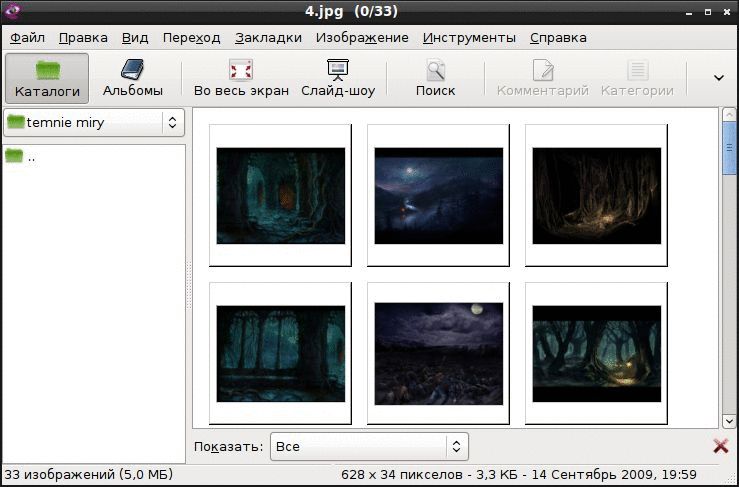739x487 pixels.
Task: Click the Комментарий toolbar button
Action: coord(542,78)
